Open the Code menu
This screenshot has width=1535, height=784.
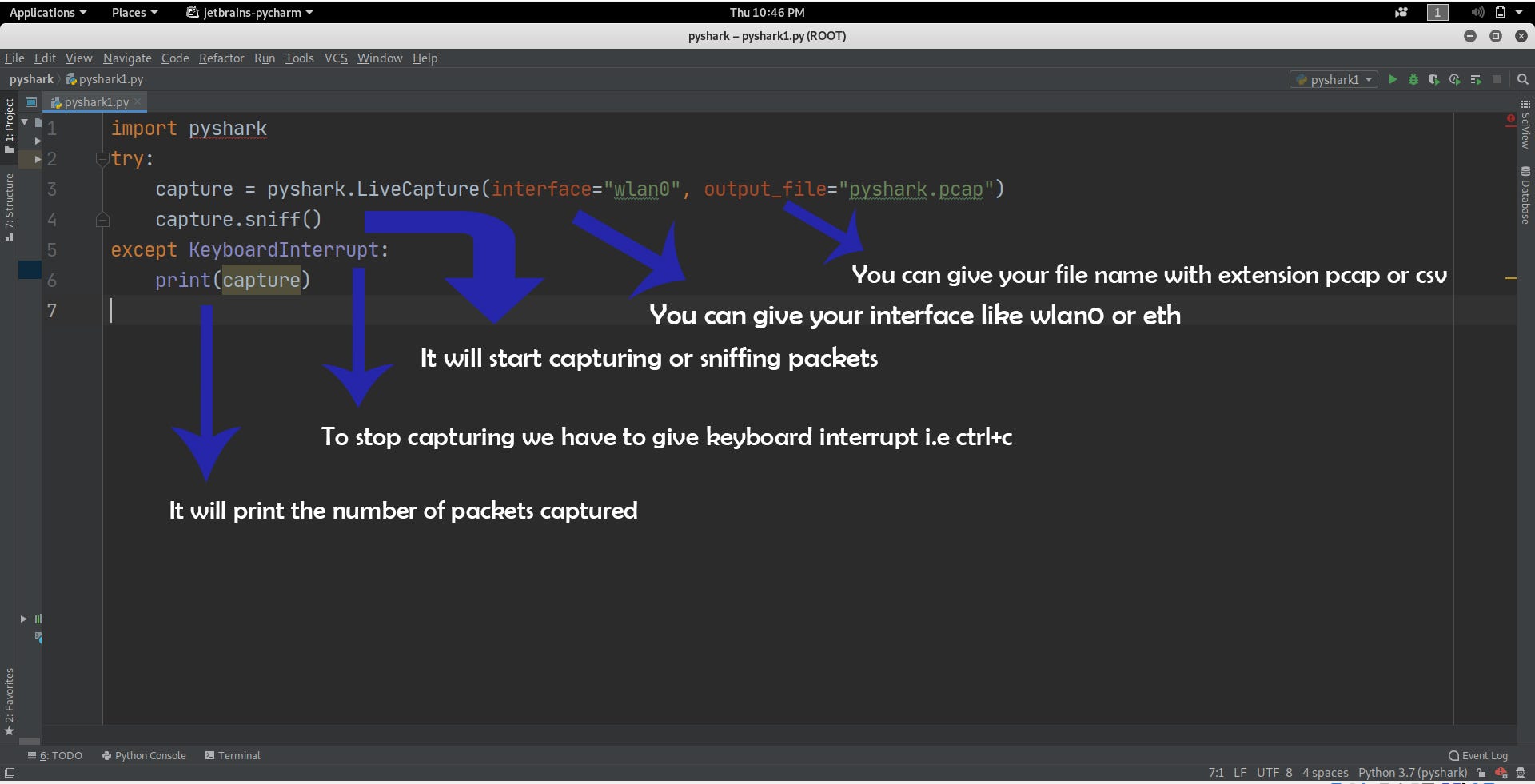click(x=175, y=58)
